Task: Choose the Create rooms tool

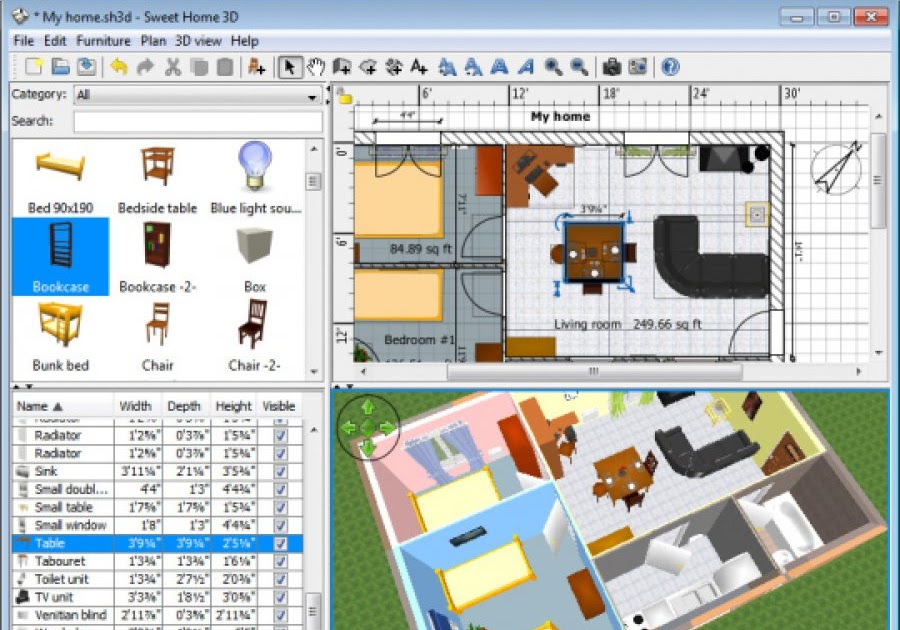Action: click(x=368, y=67)
